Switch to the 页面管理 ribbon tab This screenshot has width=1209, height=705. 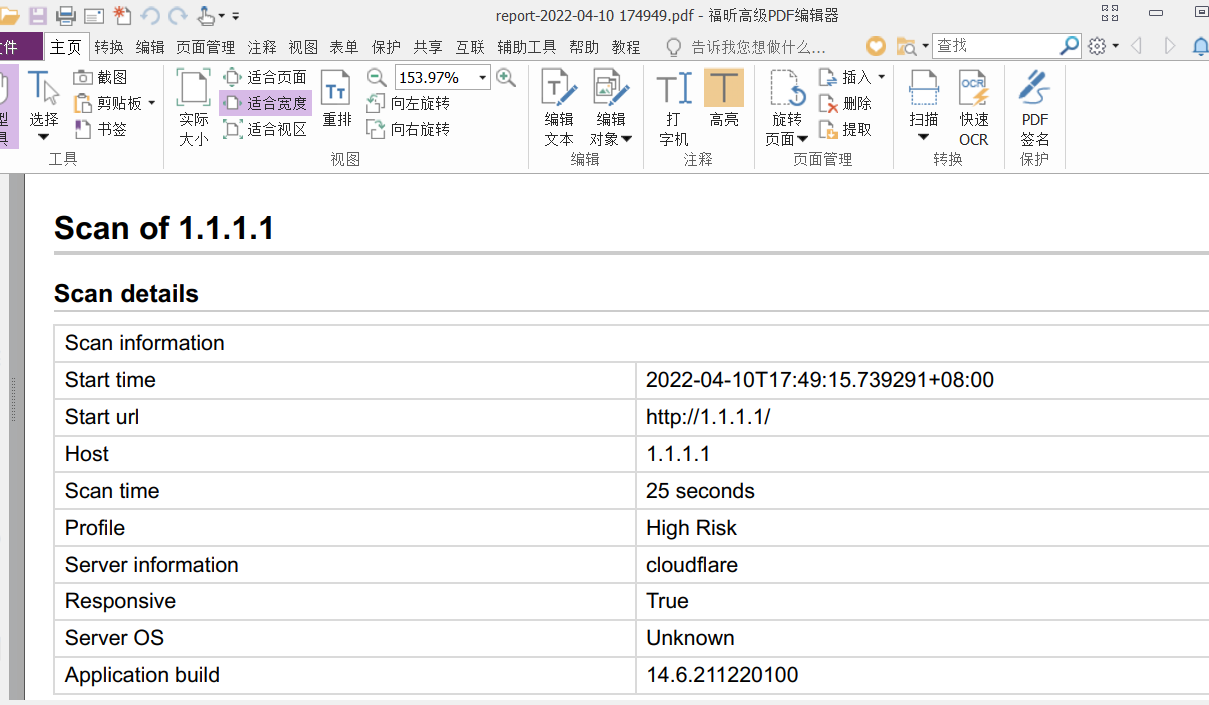(206, 46)
